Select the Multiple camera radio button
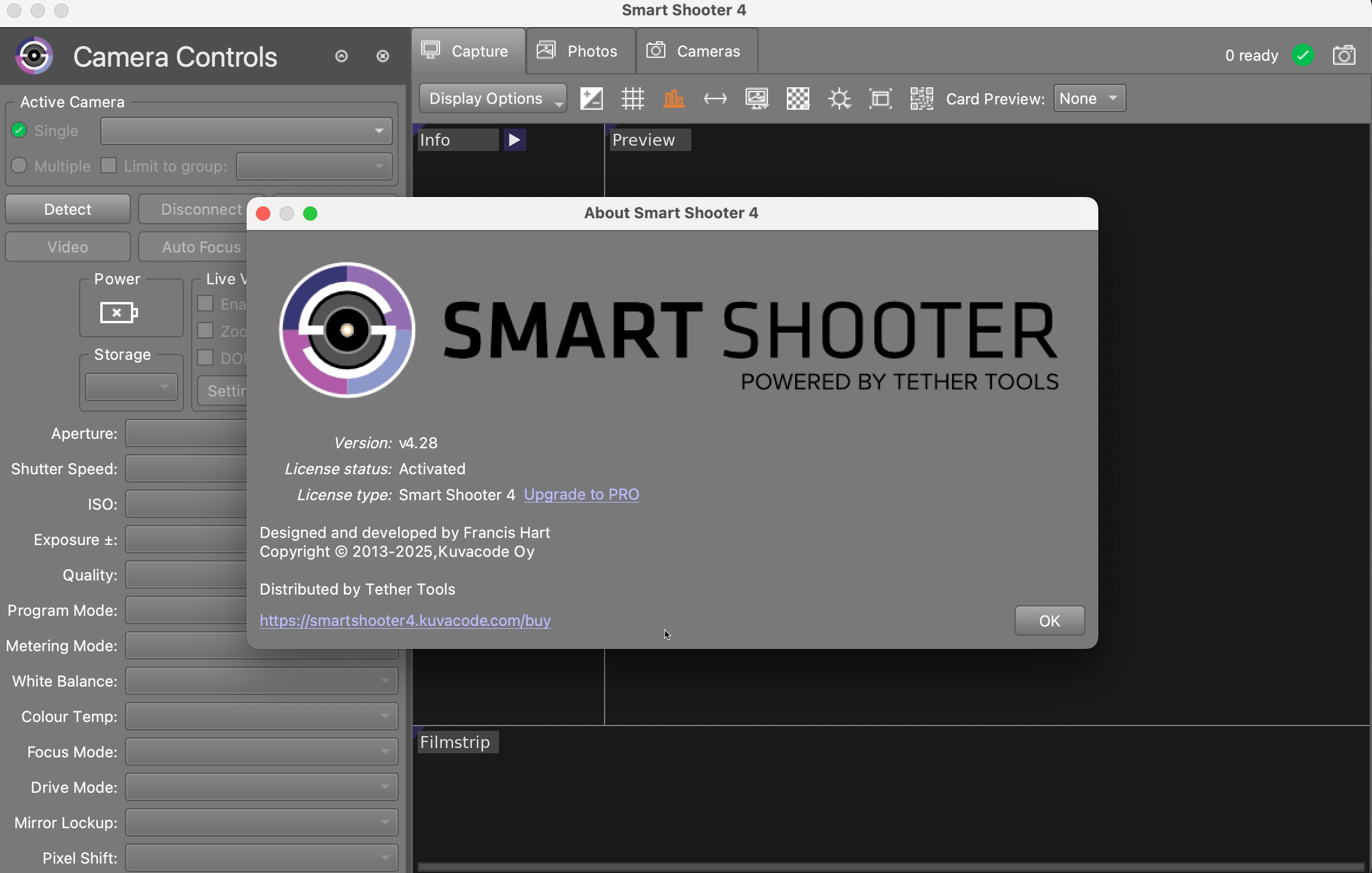The width and height of the screenshot is (1372, 873). (x=19, y=166)
